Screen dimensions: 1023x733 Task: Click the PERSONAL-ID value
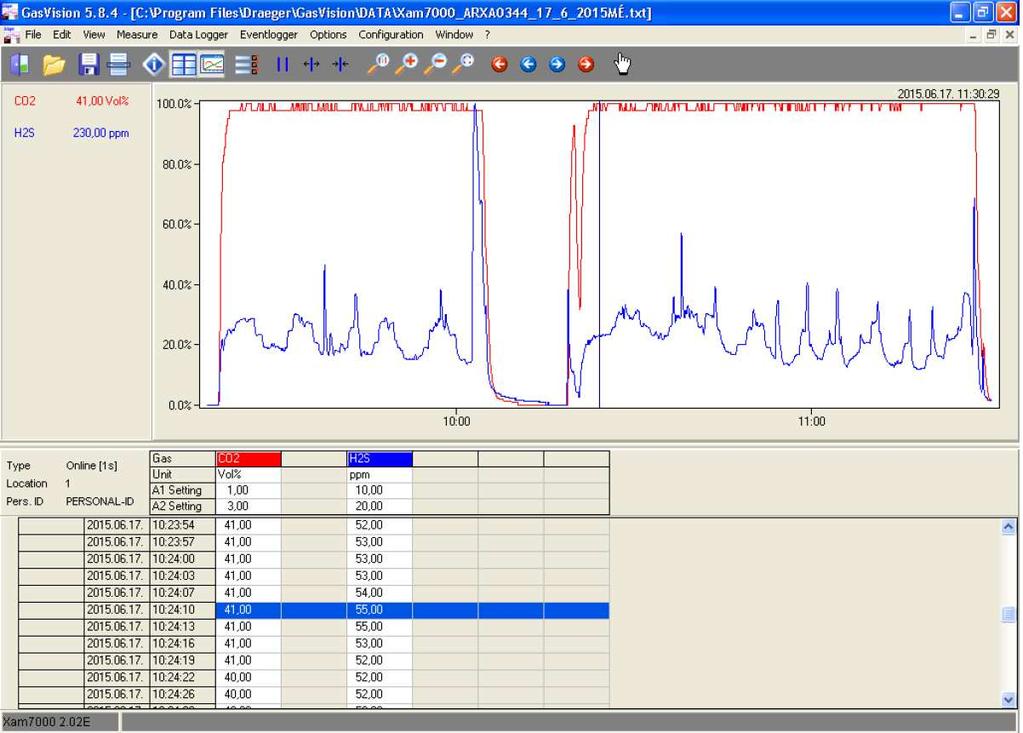(x=100, y=501)
